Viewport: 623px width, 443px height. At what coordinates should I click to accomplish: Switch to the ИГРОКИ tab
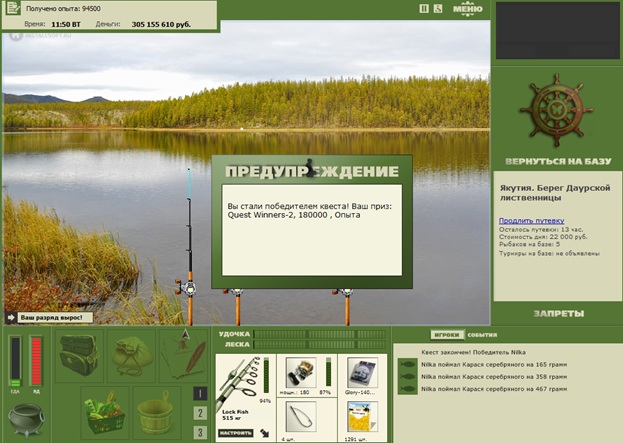pyautogui.click(x=445, y=335)
